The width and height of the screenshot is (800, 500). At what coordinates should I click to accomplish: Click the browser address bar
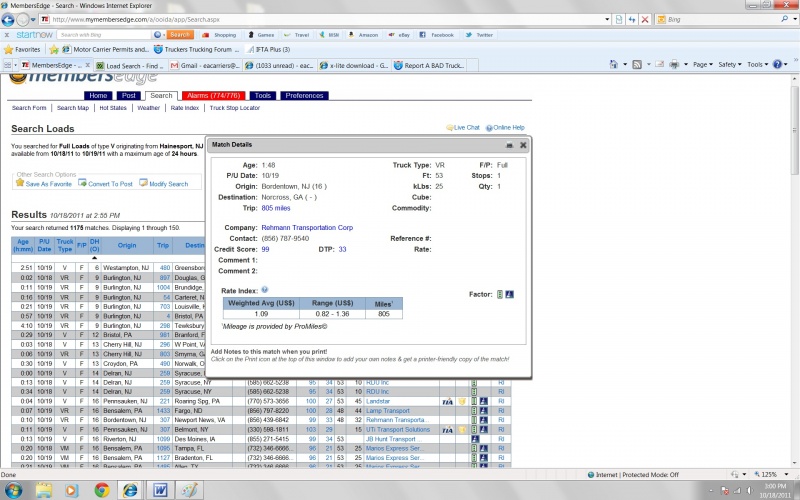[327, 19]
